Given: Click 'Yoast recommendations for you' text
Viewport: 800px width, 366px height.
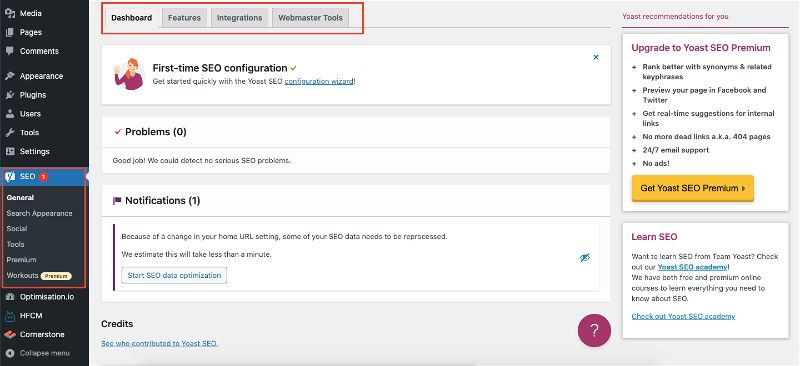Looking at the screenshot, I should [x=675, y=16].
